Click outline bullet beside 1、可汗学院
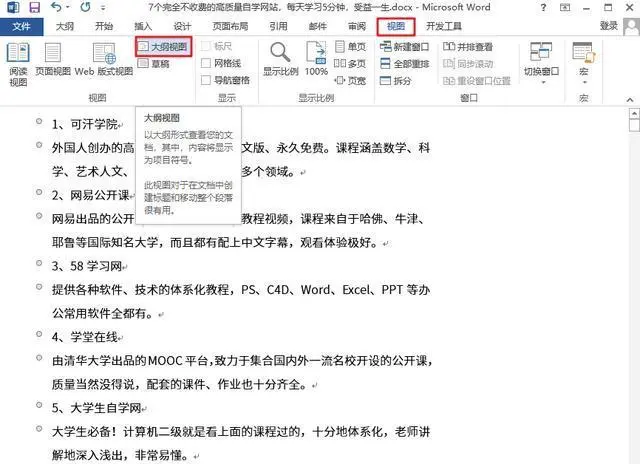The image size is (640, 464). (x=39, y=121)
